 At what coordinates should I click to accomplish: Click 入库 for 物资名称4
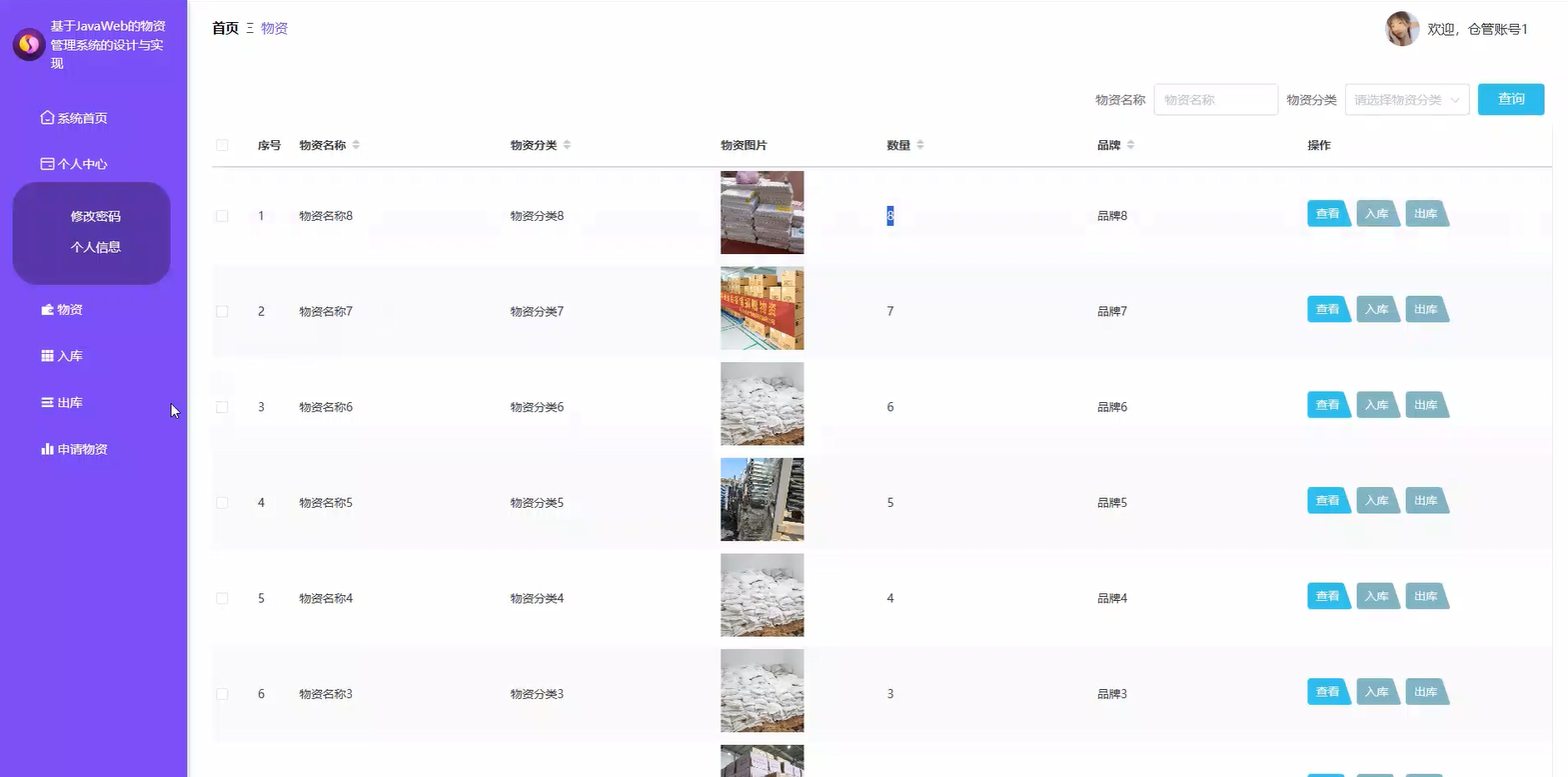(1377, 597)
